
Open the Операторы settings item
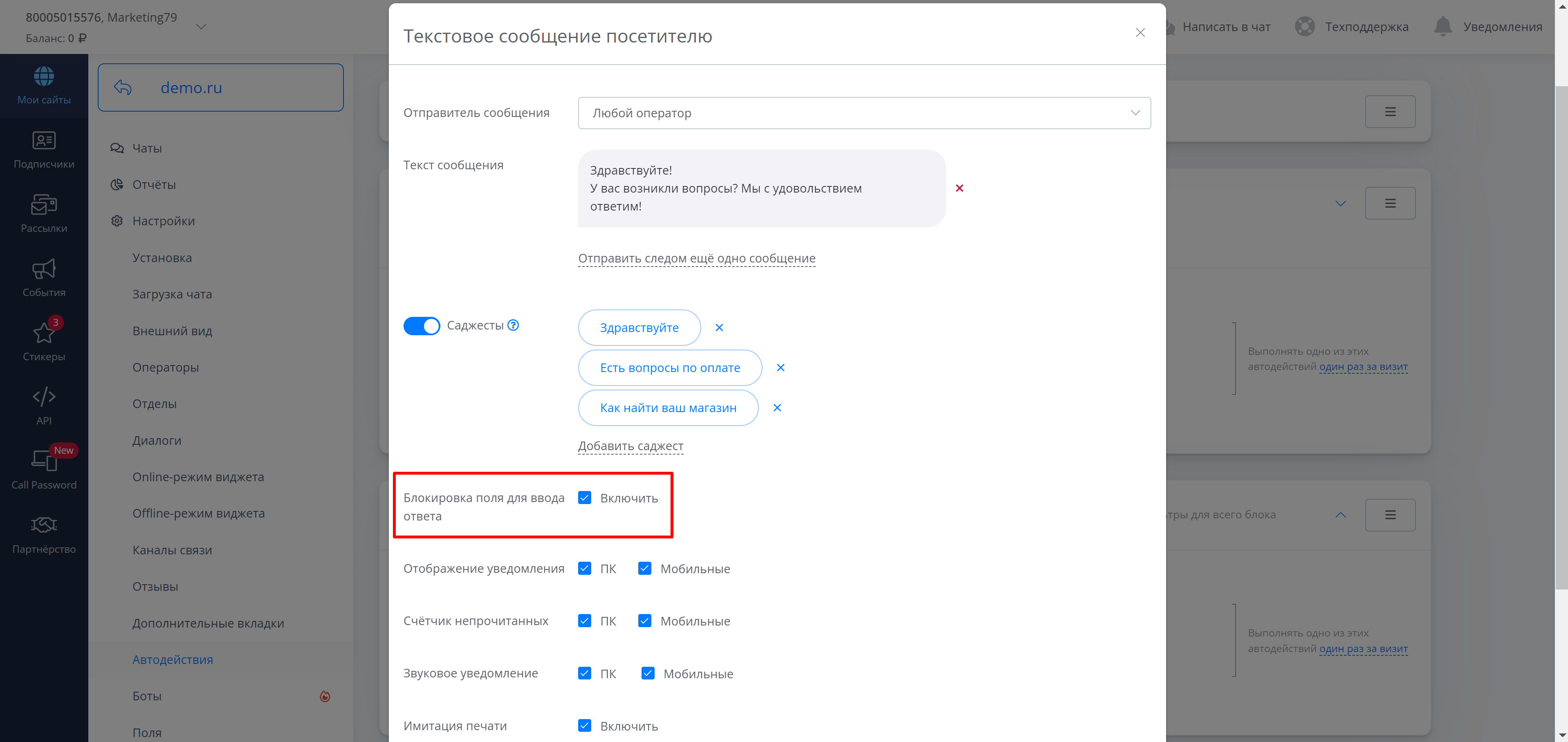click(x=166, y=367)
